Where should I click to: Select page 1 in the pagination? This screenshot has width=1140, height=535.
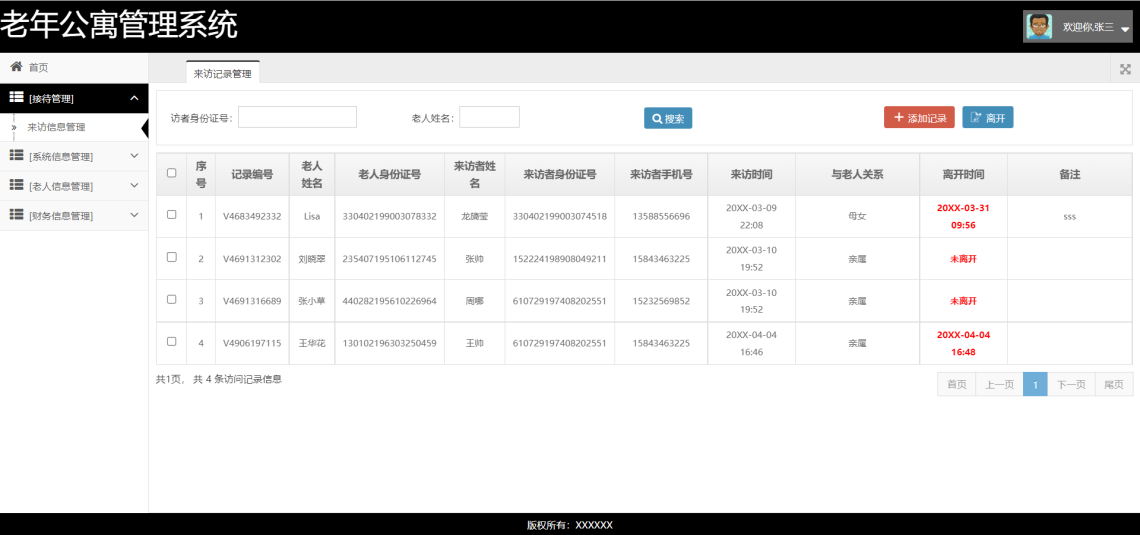click(x=1035, y=385)
